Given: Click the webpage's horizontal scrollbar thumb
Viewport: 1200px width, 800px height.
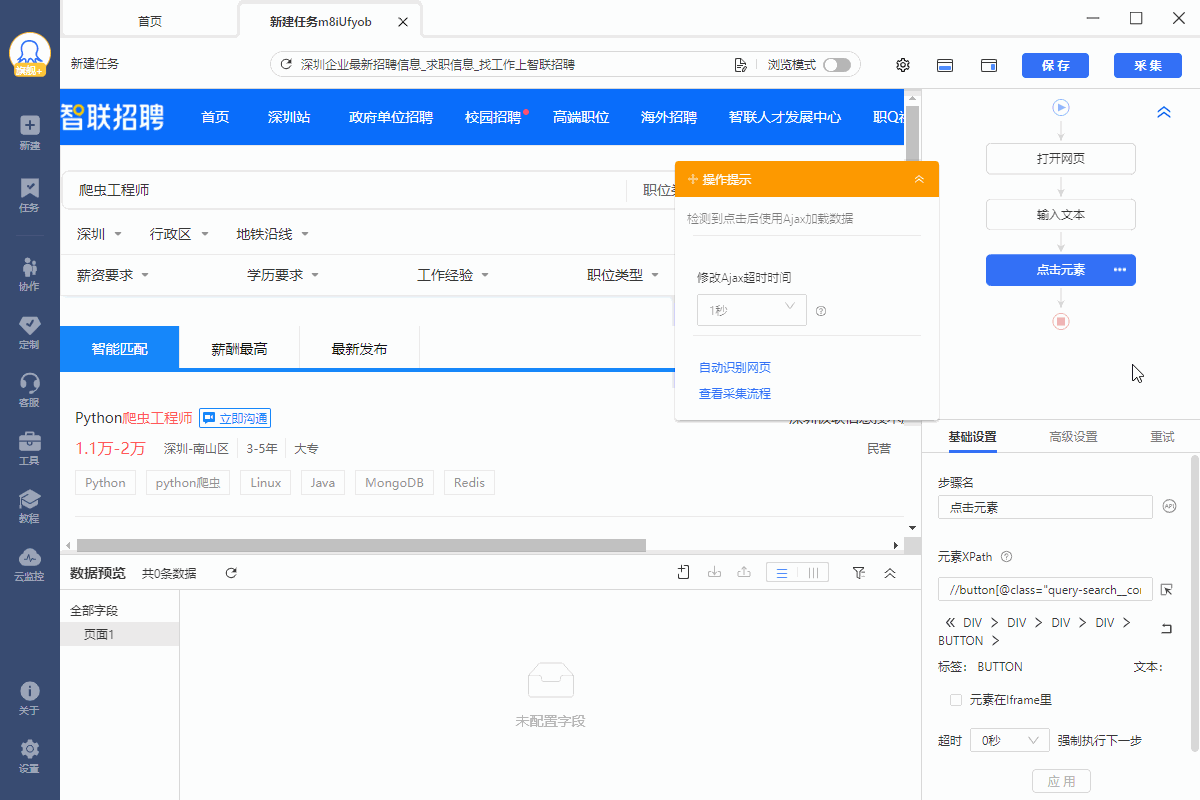Looking at the screenshot, I should click(359, 545).
